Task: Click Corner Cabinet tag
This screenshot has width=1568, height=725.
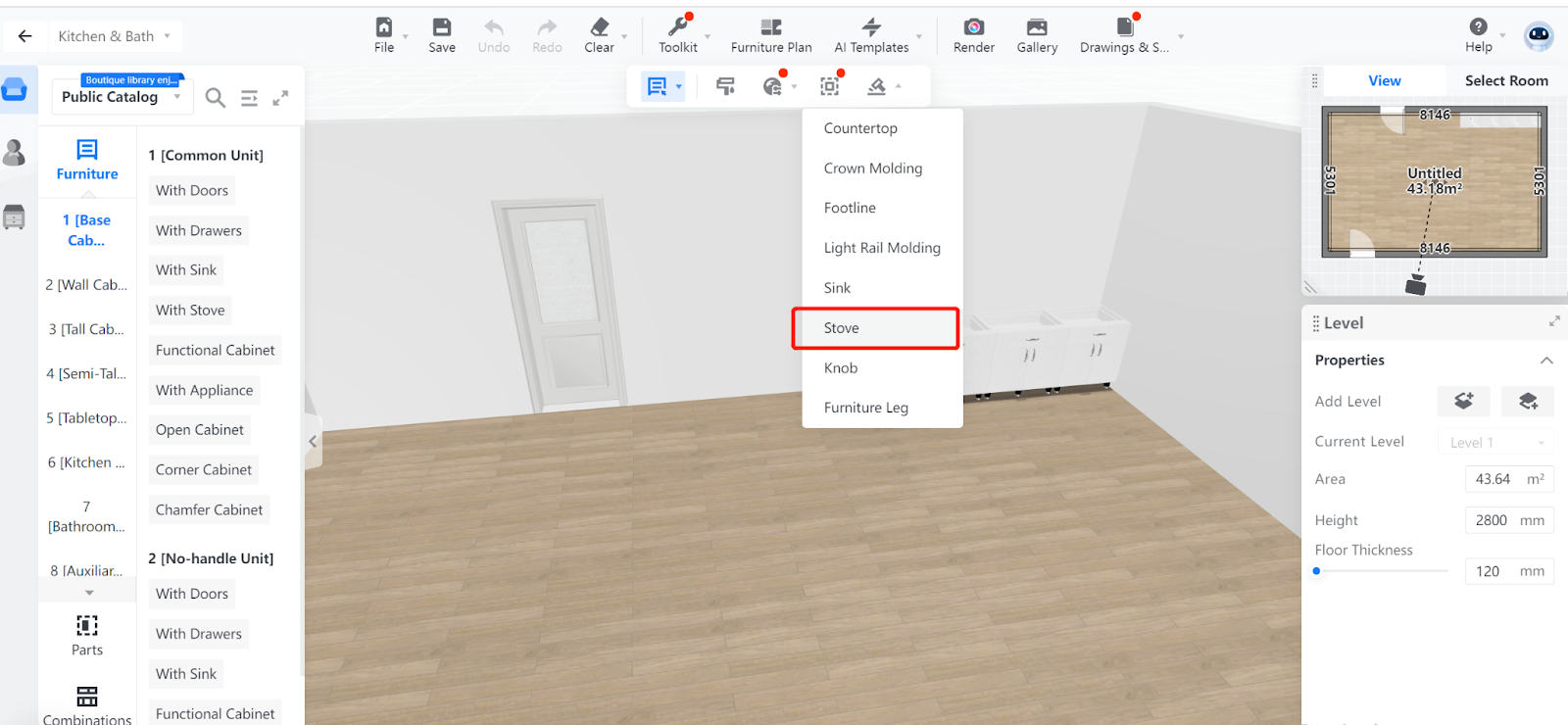Action: 204,469
